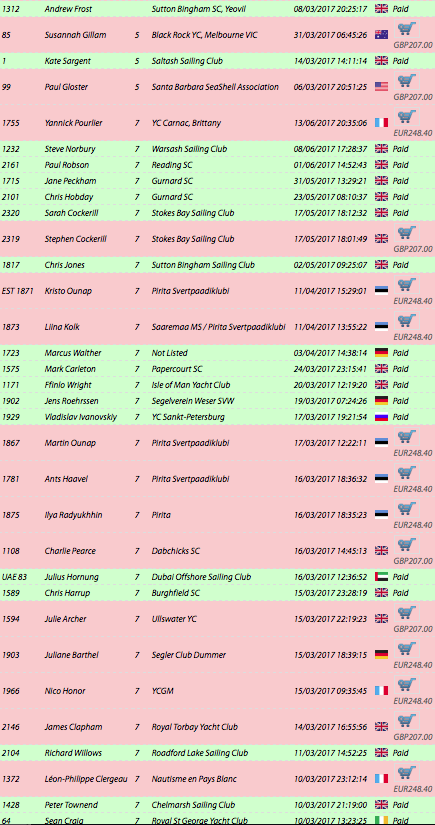Screen dimensions: 435x825
Task: Open the cart for Kristo Ounap
Action: (407, 286)
